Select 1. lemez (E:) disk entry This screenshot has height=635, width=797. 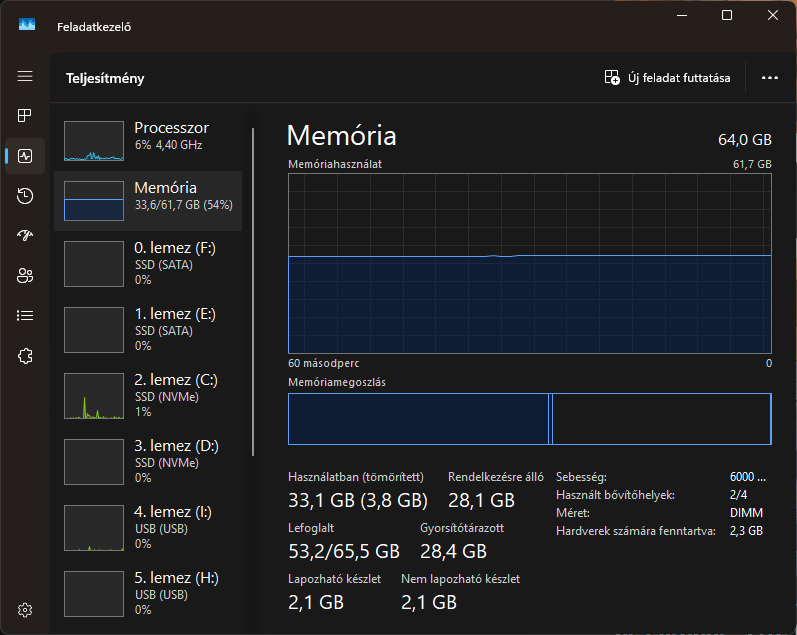click(x=148, y=329)
